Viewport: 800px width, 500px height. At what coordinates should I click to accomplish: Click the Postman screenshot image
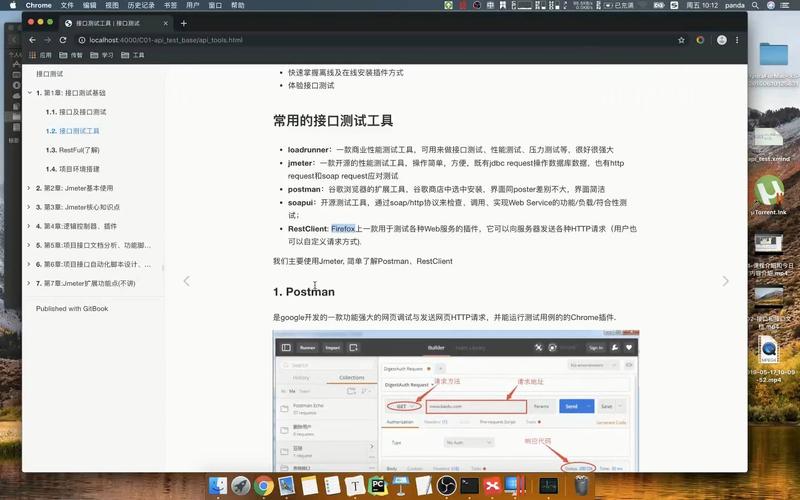click(x=456, y=401)
